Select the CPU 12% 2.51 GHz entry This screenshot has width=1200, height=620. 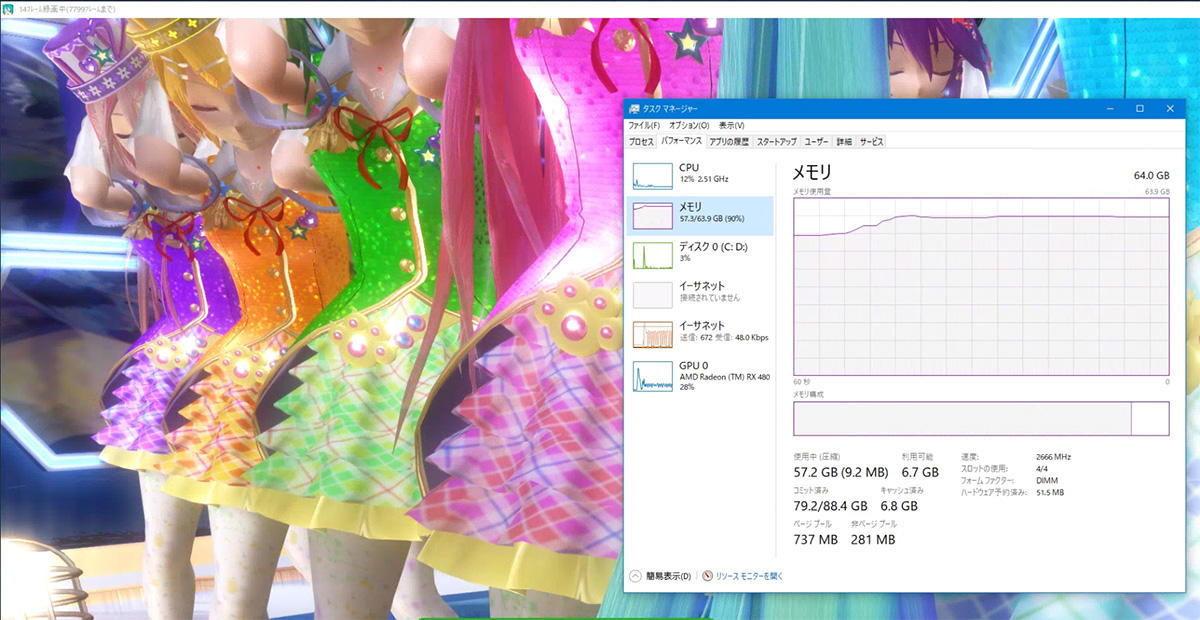click(x=700, y=175)
